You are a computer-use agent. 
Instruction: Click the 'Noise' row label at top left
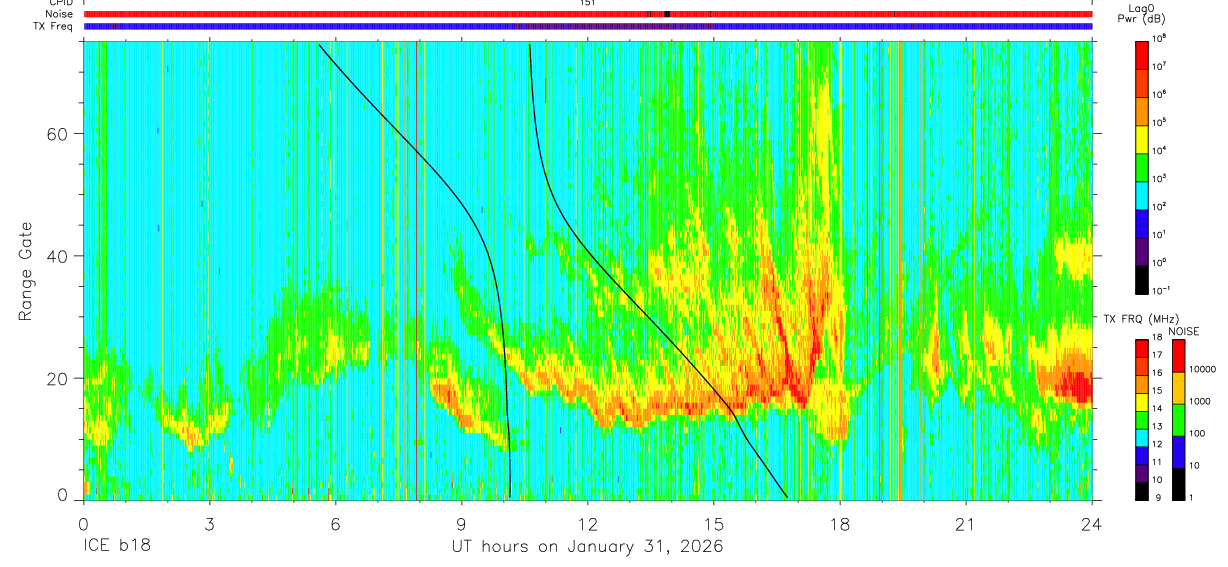click(x=61, y=14)
